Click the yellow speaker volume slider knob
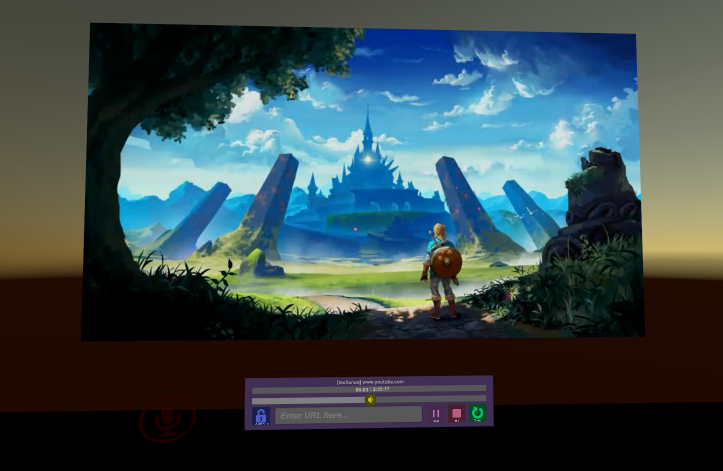The height and width of the screenshot is (471, 723). [370, 400]
